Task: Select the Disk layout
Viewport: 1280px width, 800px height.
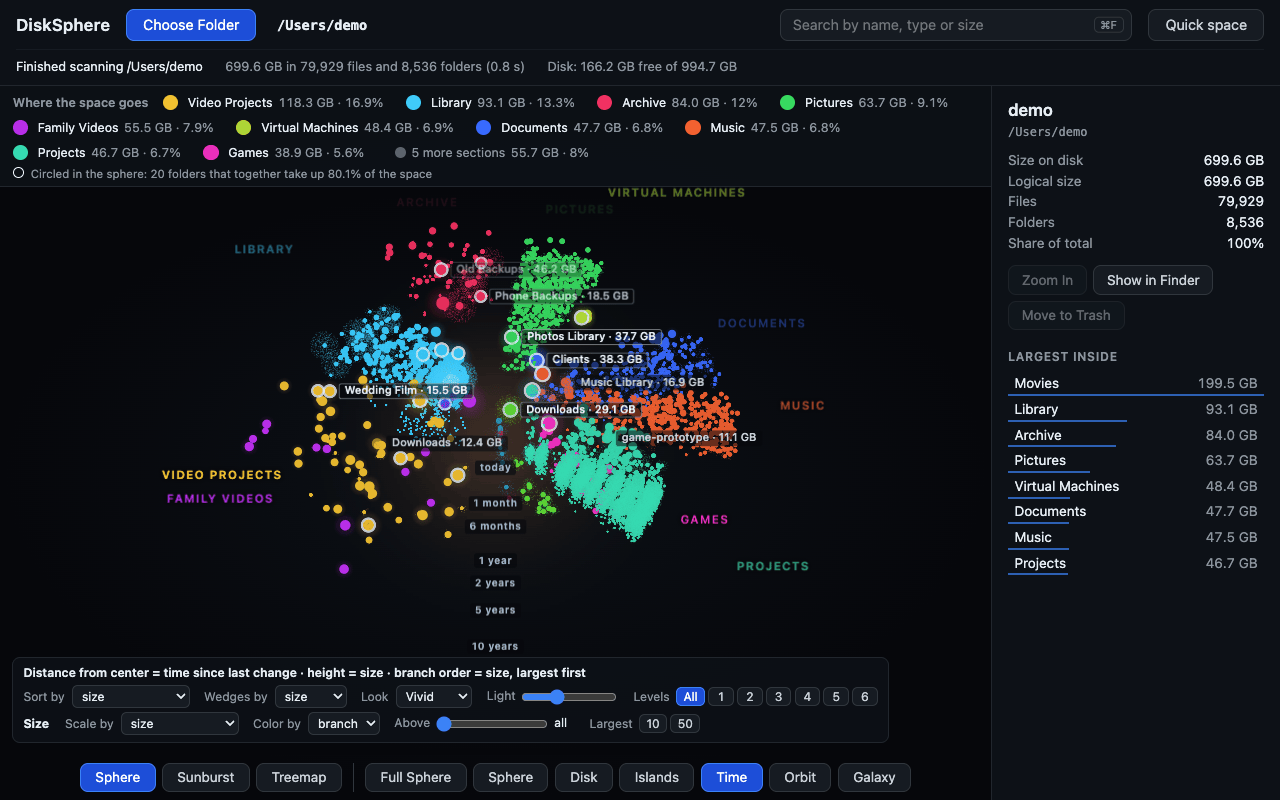Action: (584, 777)
